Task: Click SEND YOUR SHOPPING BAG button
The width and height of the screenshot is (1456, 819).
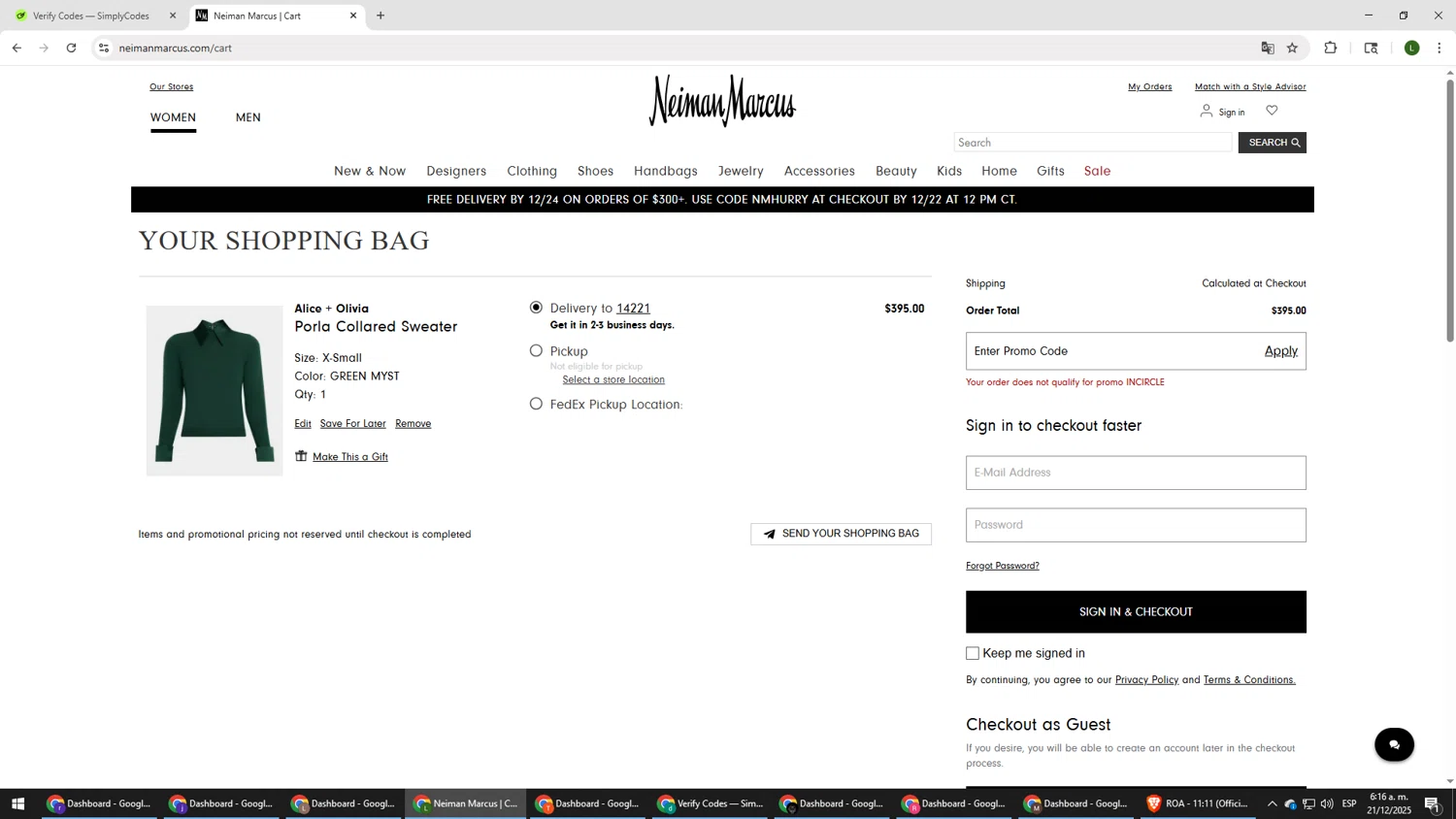Action: click(x=841, y=534)
